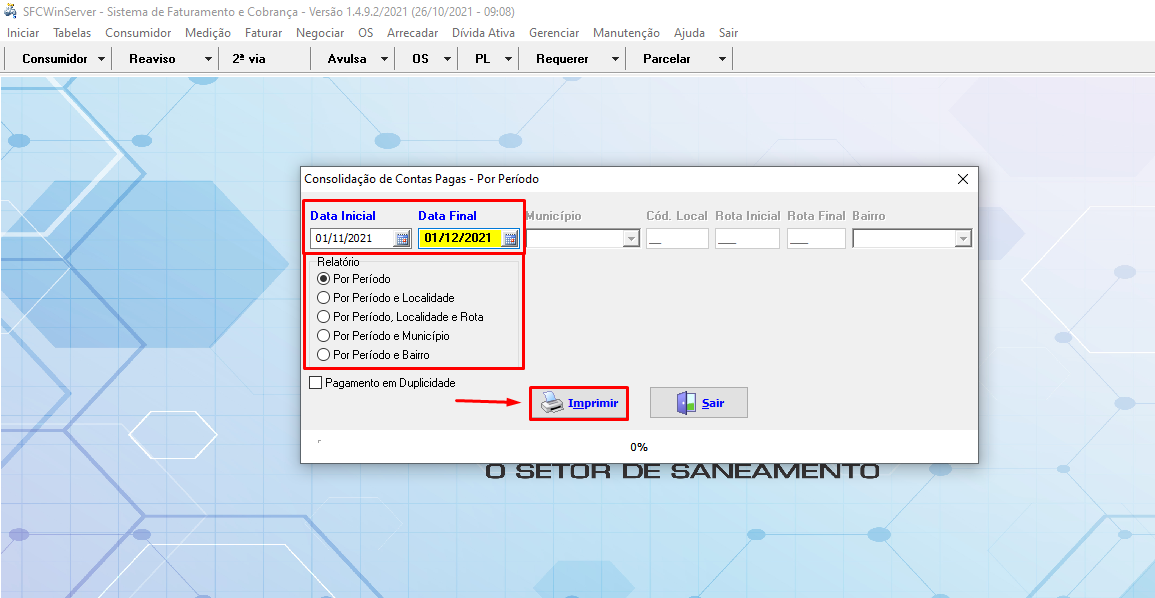Open the Faturar menu

(x=263, y=33)
